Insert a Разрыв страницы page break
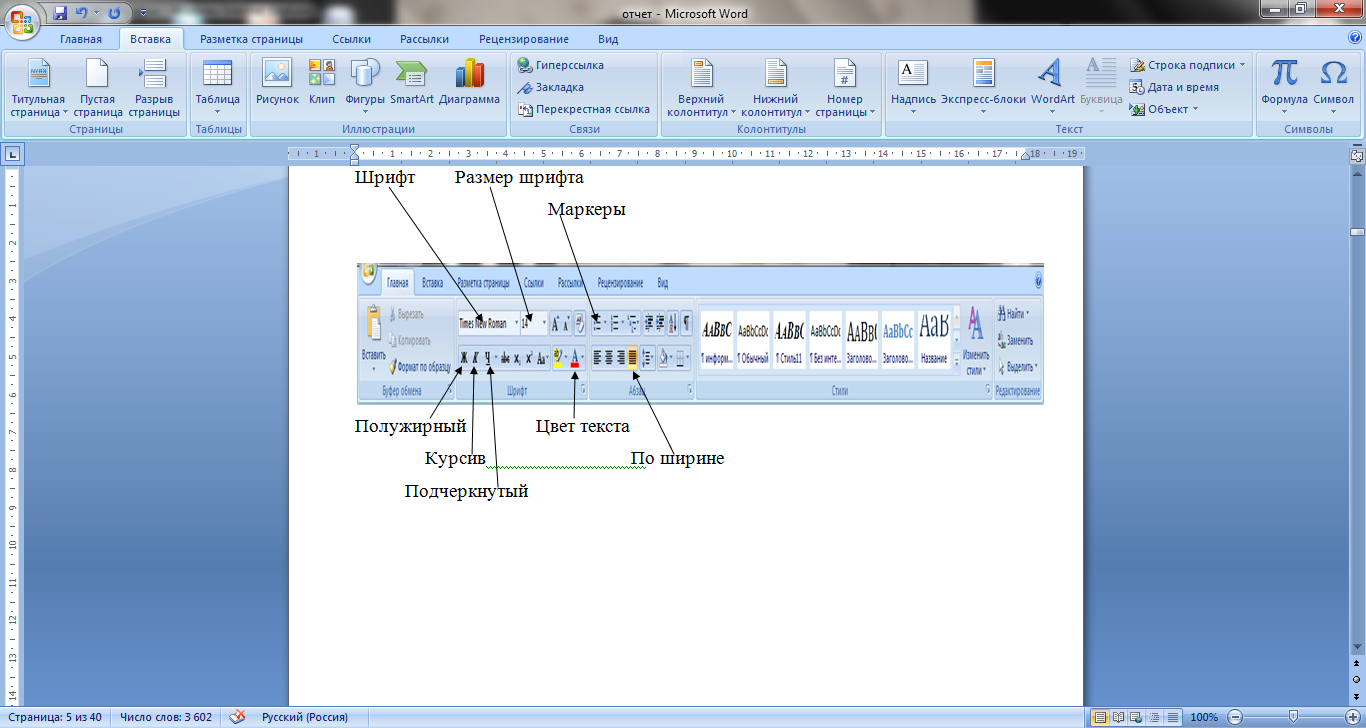Image resolution: width=1366 pixels, height=728 pixels. [154, 88]
